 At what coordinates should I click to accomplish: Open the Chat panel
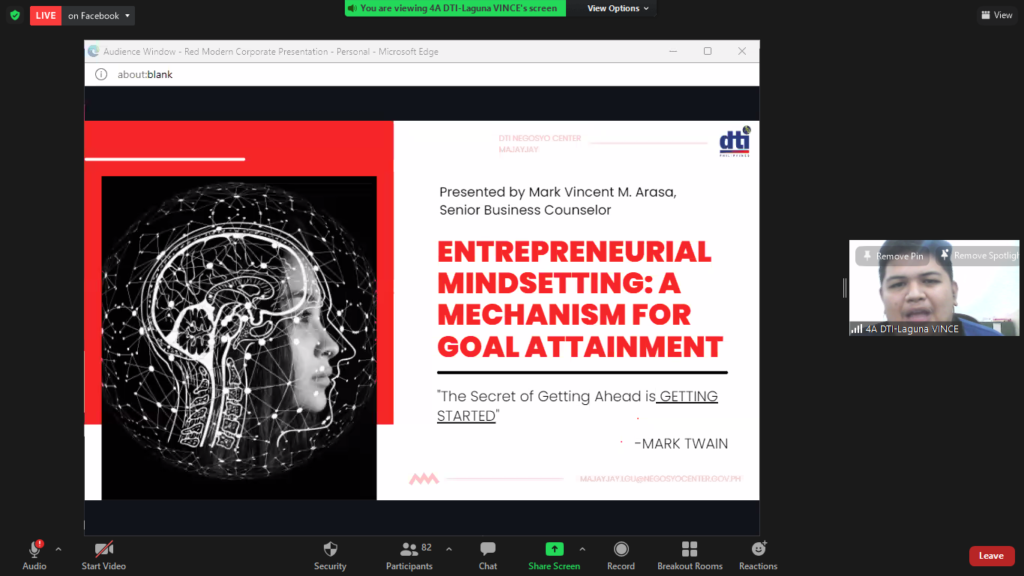click(487, 550)
